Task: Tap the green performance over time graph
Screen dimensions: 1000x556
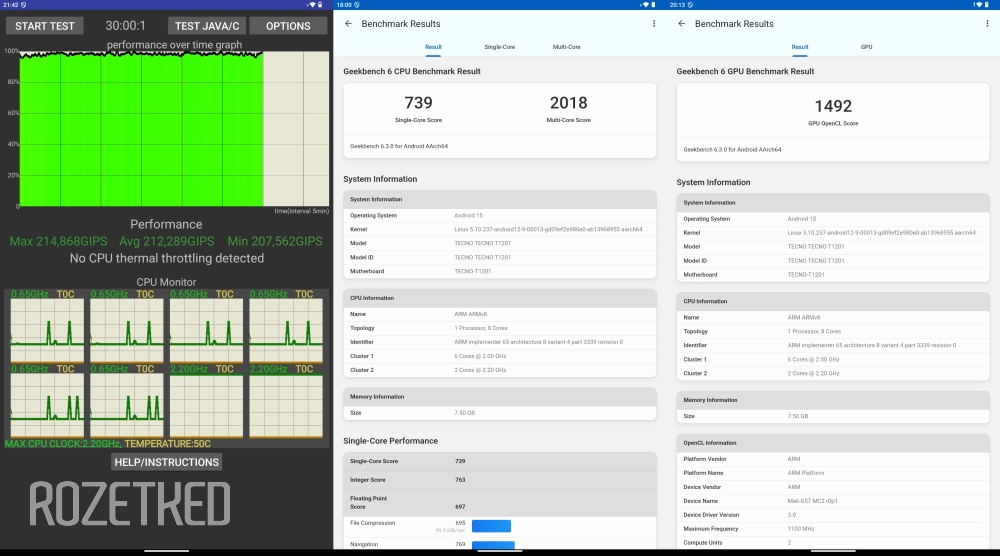Action: [141, 130]
